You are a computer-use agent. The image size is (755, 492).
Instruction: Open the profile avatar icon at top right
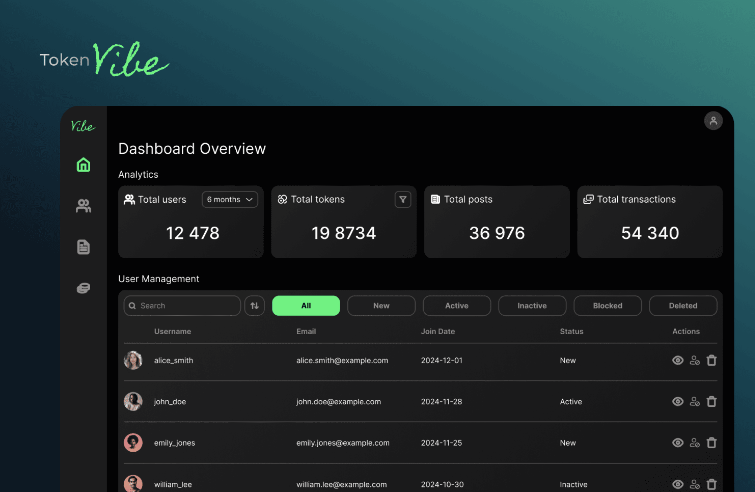(713, 121)
